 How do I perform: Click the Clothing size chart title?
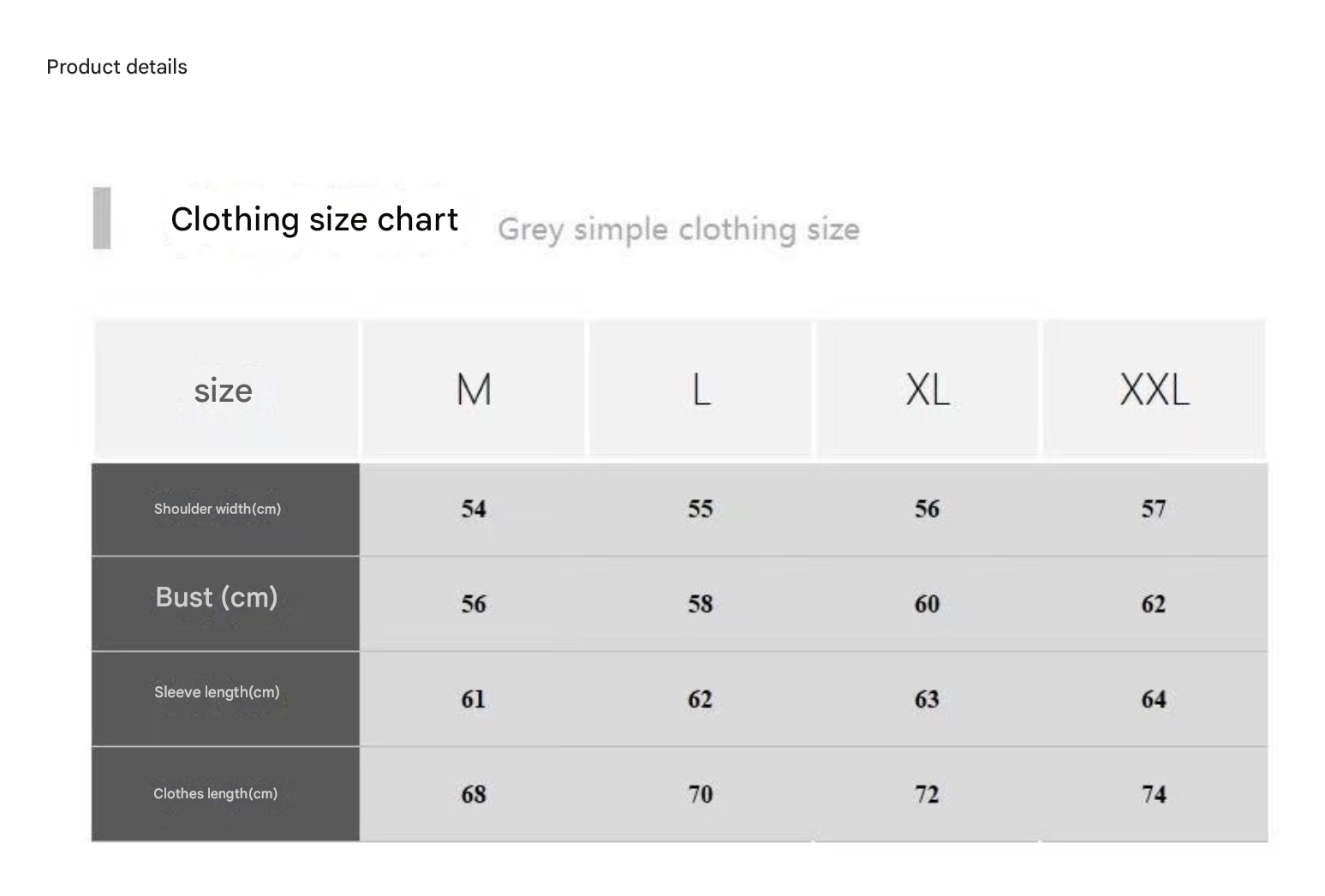click(x=314, y=219)
